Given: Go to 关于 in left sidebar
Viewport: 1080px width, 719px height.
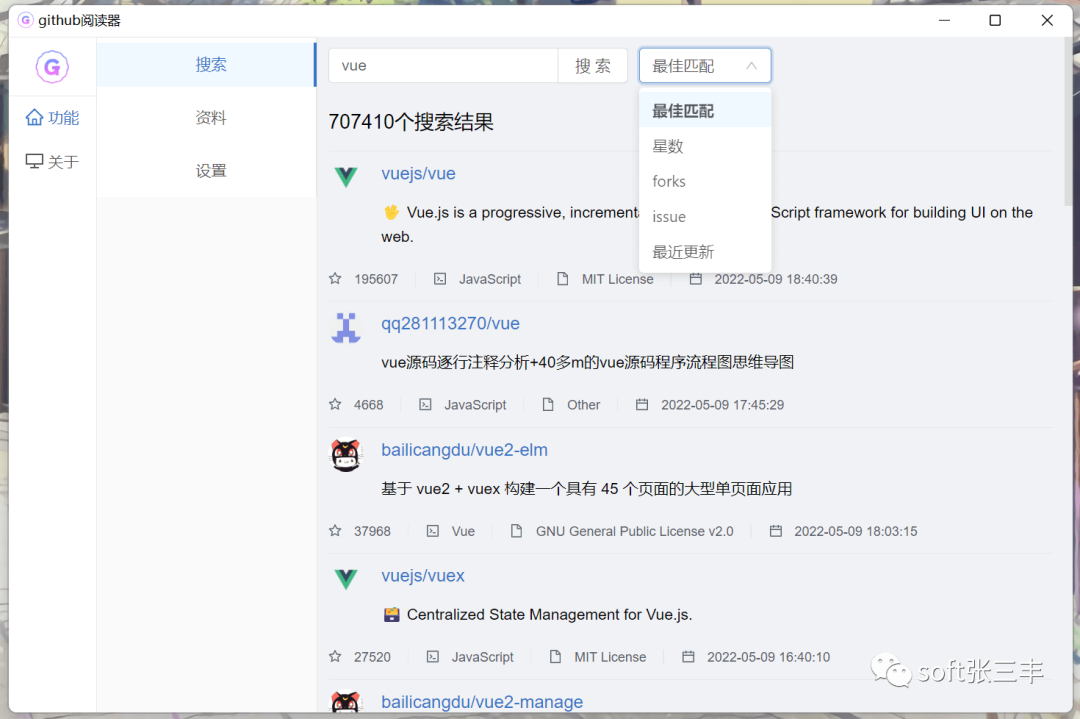Looking at the screenshot, I should (52, 162).
